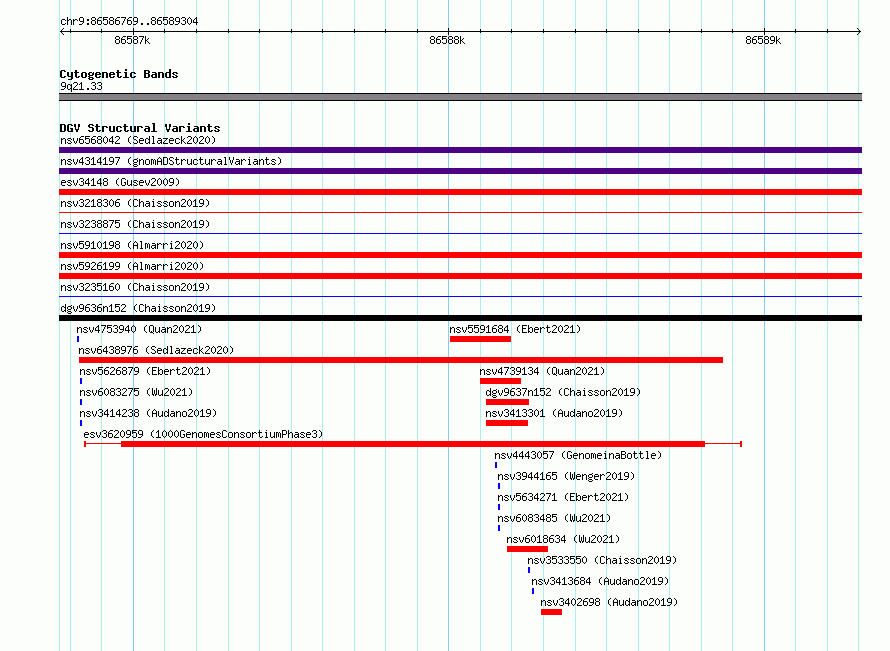Viewport: 890px width, 651px height.
Task: Click the purple bar under nsv6568042
Action: pyautogui.click(x=460, y=150)
